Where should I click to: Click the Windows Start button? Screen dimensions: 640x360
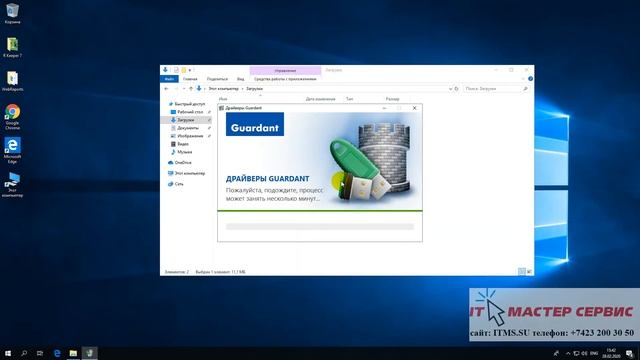[8, 353]
